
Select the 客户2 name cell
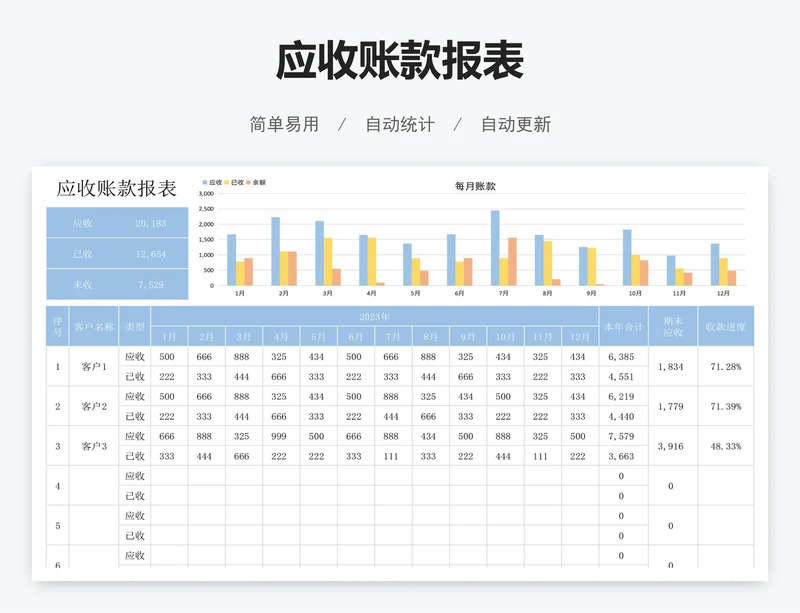[x=94, y=406]
